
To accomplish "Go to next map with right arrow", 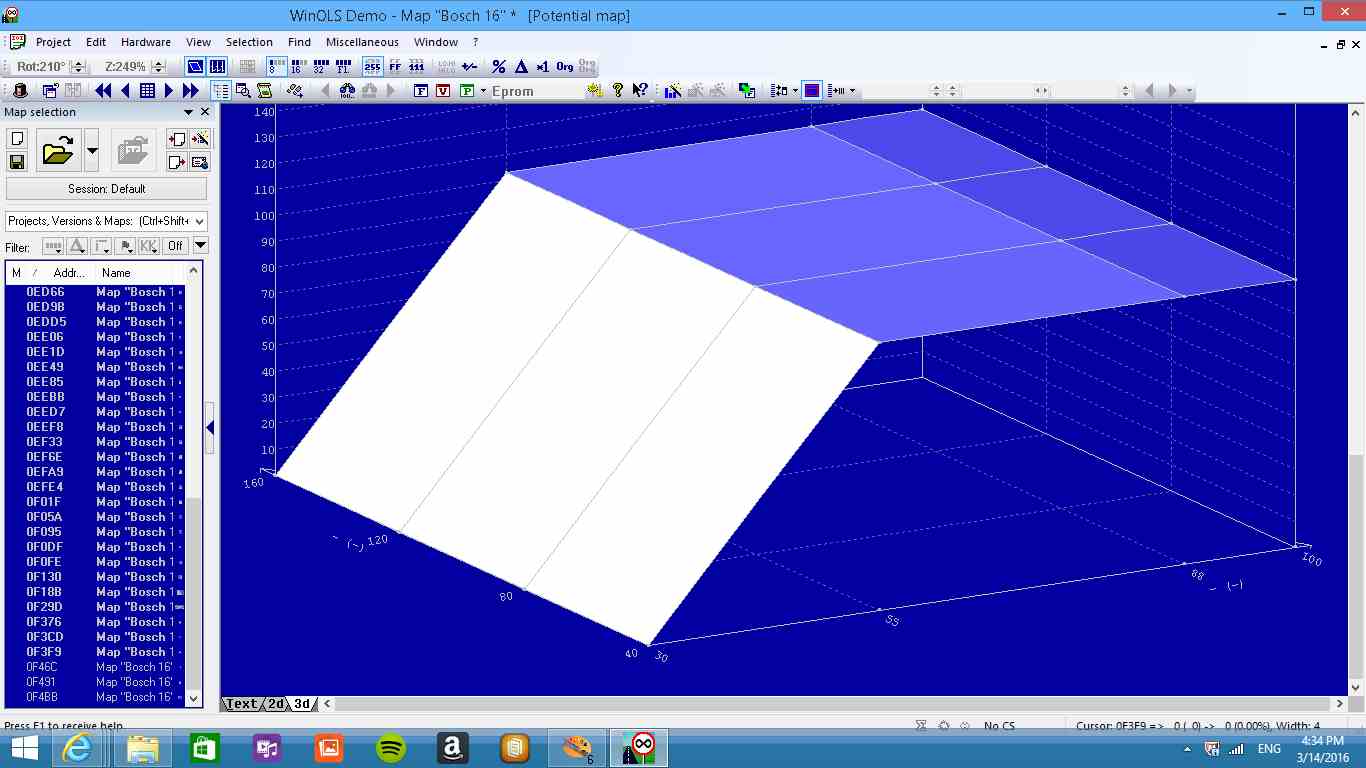I will [169, 91].
